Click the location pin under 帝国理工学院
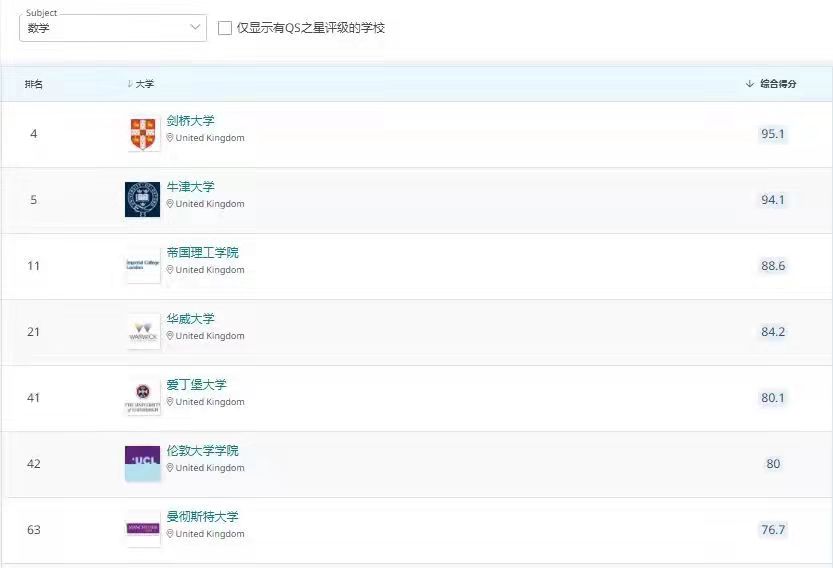This screenshot has height=568, width=833. point(170,269)
